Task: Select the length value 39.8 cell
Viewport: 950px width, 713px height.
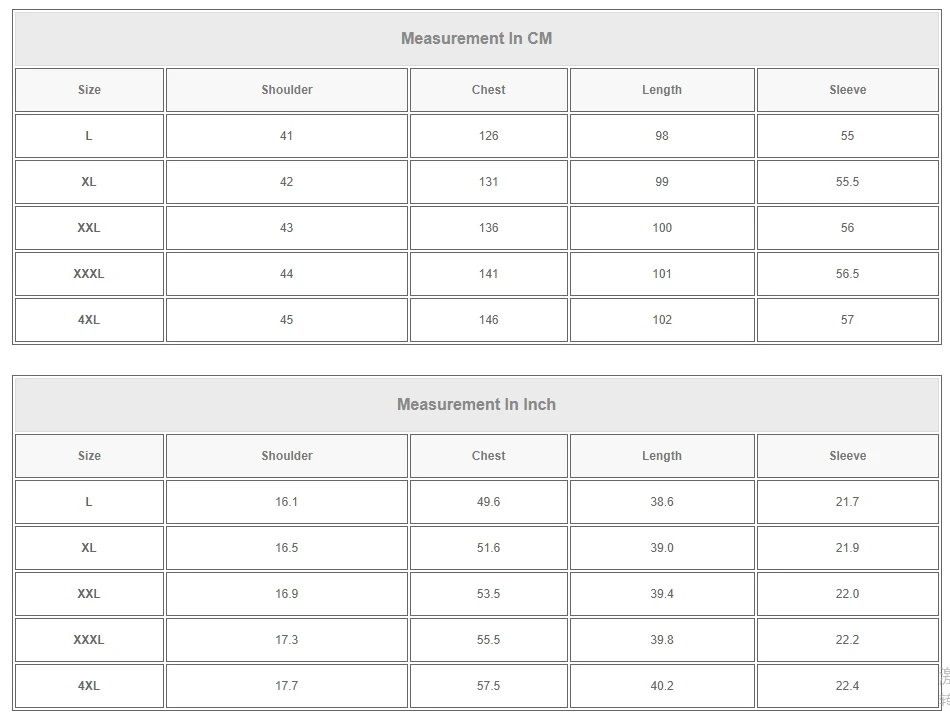Action: tap(661, 640)
